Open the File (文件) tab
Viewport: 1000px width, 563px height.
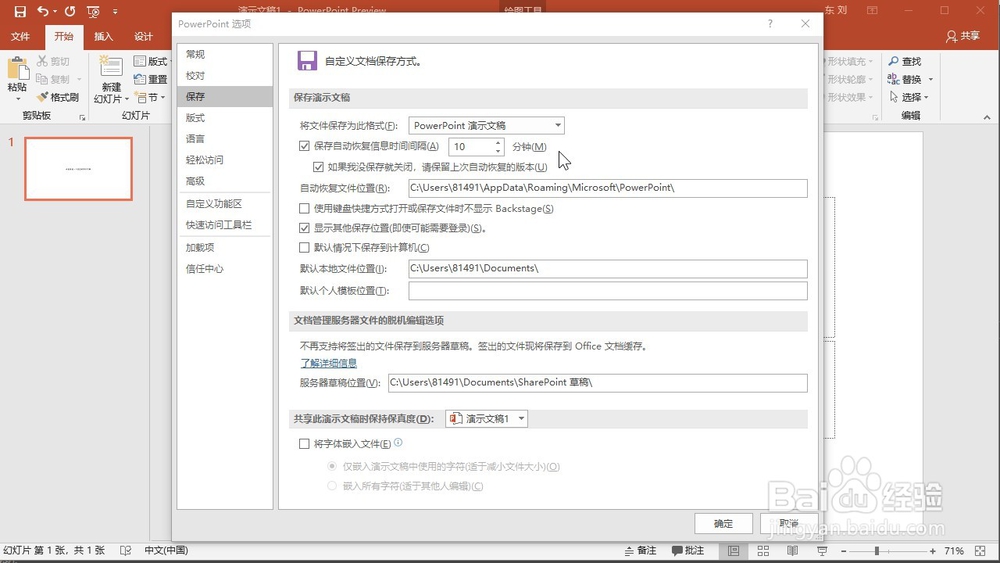20,36
